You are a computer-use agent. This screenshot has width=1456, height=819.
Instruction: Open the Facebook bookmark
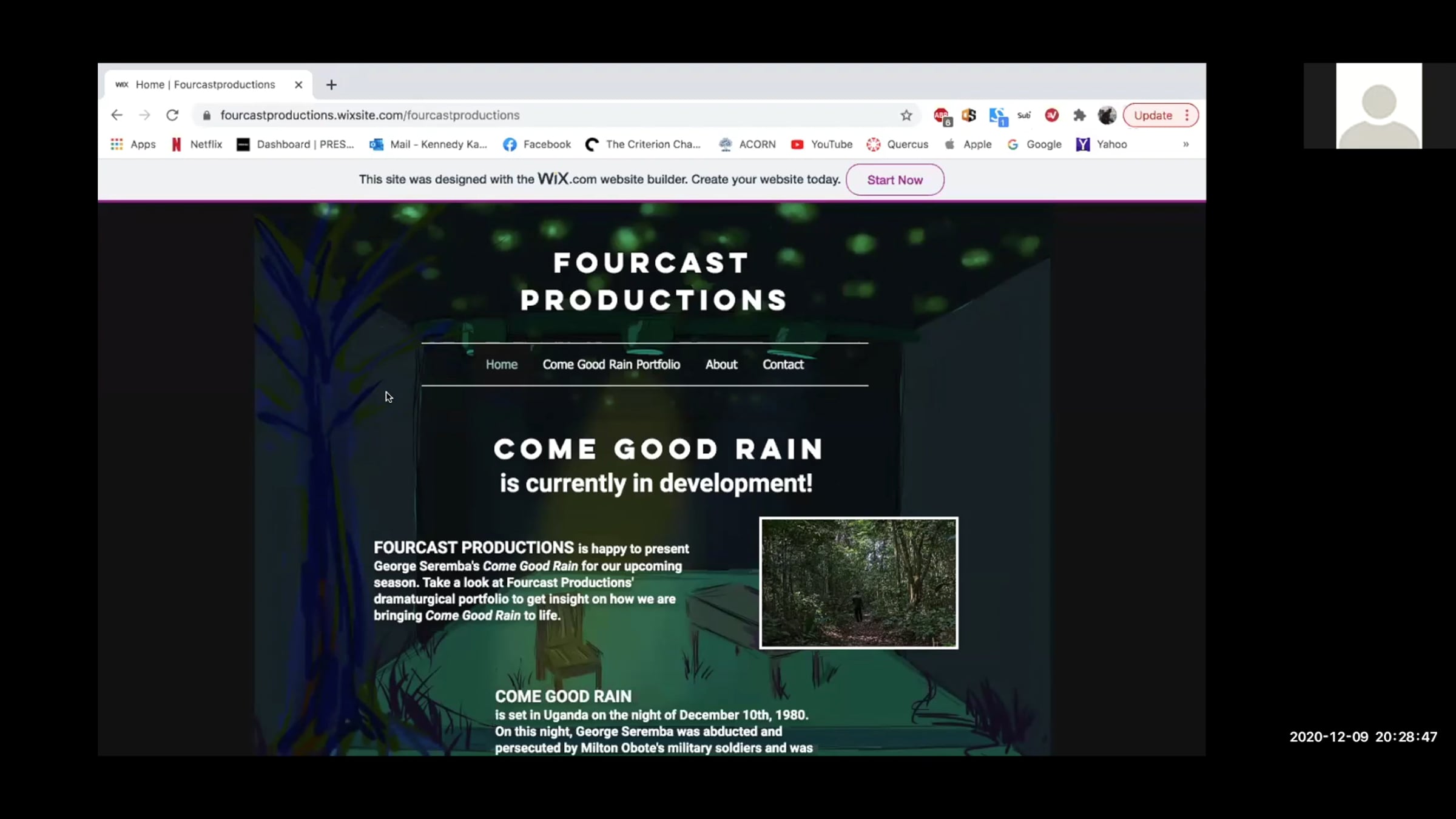537,144
